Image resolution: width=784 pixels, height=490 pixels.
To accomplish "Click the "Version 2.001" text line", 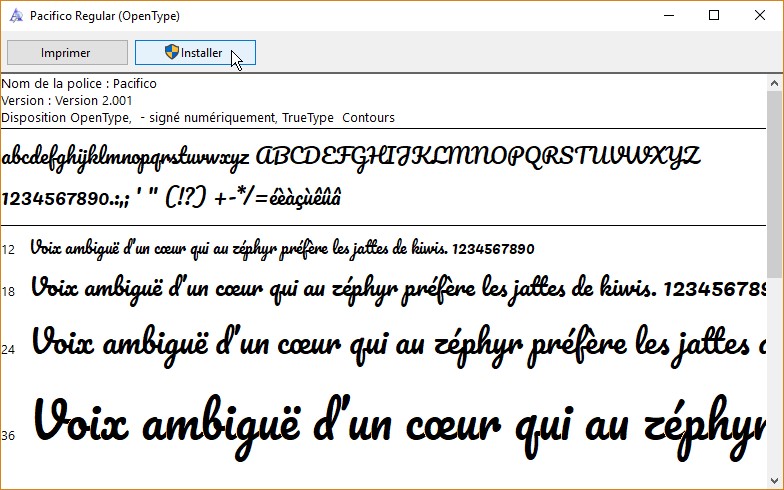I will tap(67, 101).
